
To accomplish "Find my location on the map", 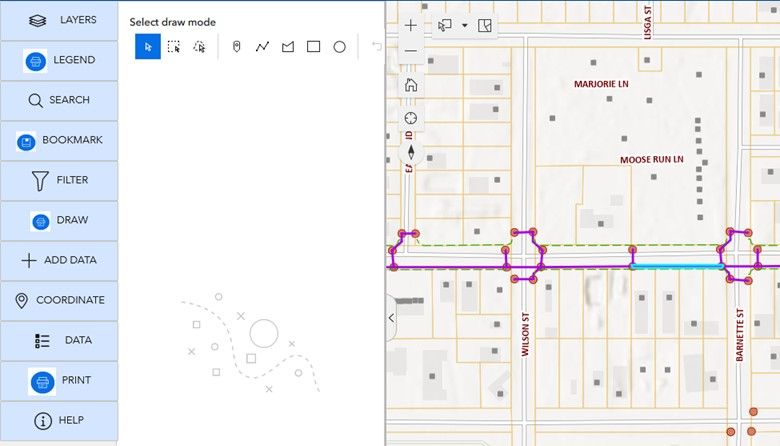I will pos(411,118).
